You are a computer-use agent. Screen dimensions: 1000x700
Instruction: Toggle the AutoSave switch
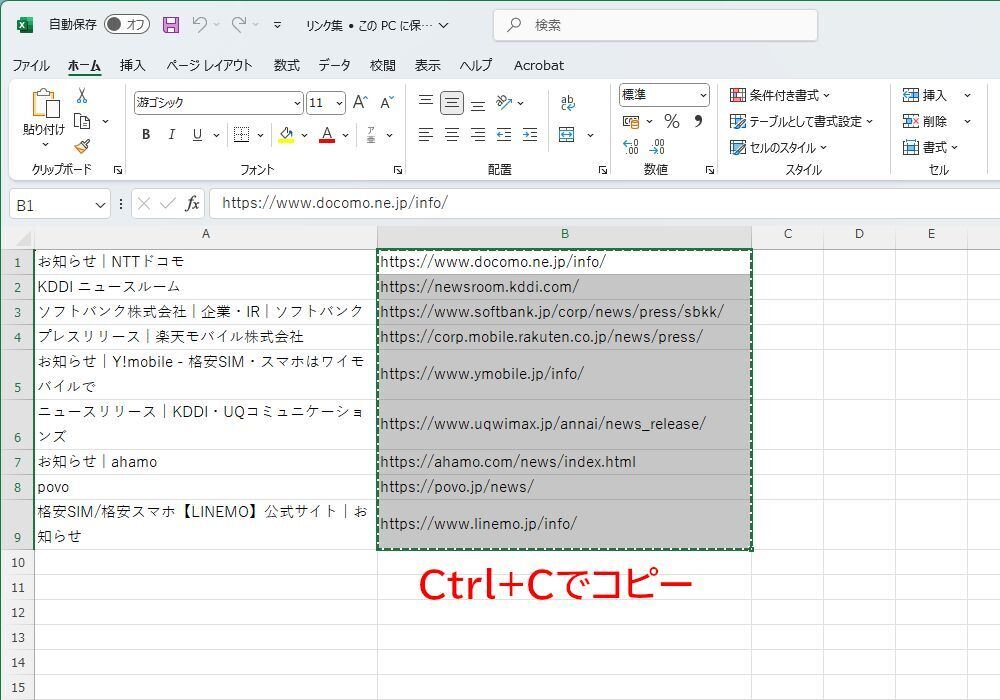127,25
